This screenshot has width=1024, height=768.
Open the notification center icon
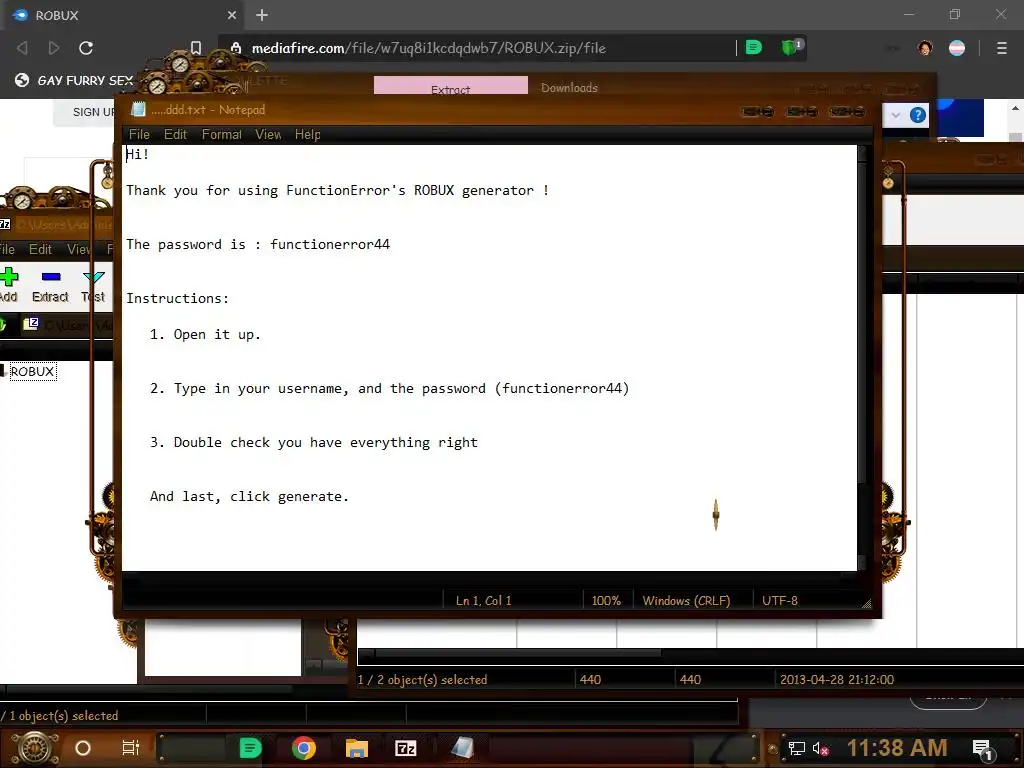coord(982,749)
